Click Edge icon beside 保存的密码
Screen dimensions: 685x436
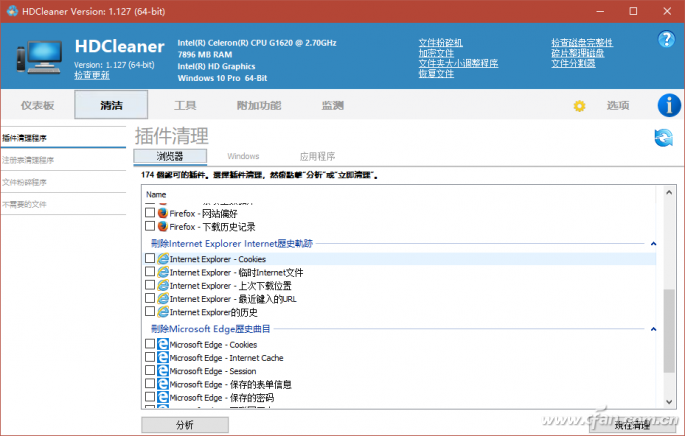pos(163,397)
